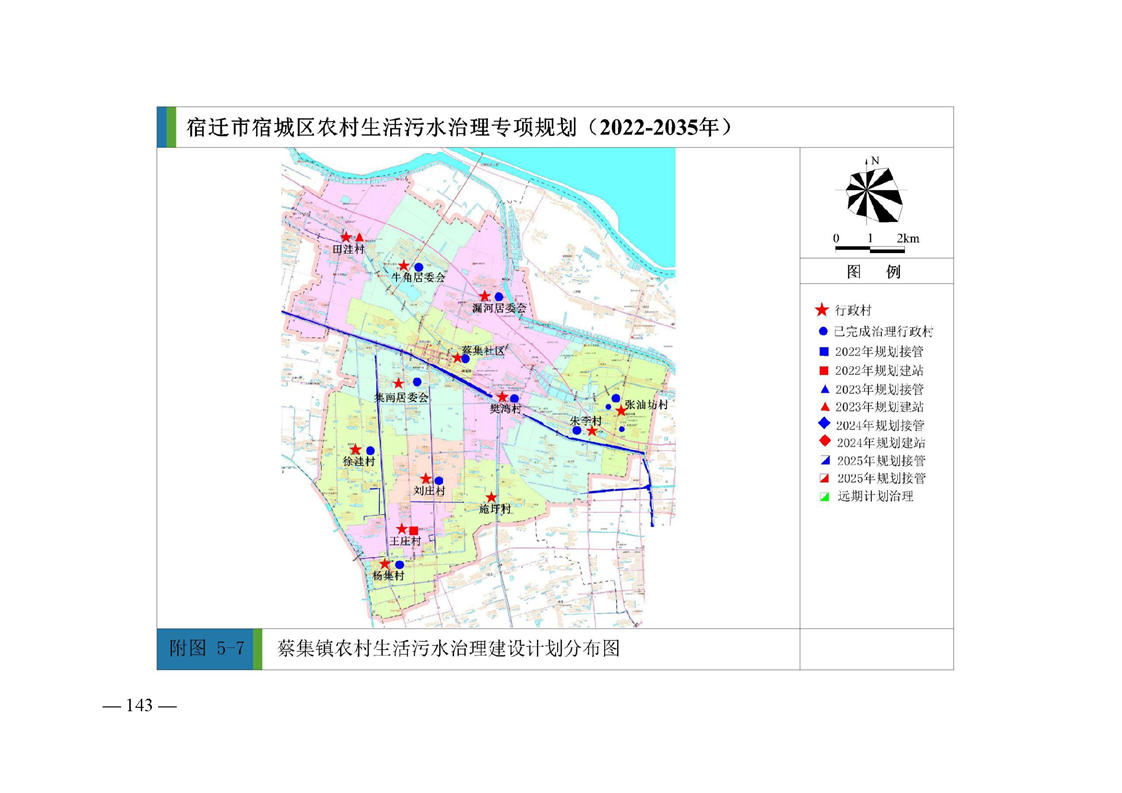Click the red star legend symbol for 行政村

[822, 311]
